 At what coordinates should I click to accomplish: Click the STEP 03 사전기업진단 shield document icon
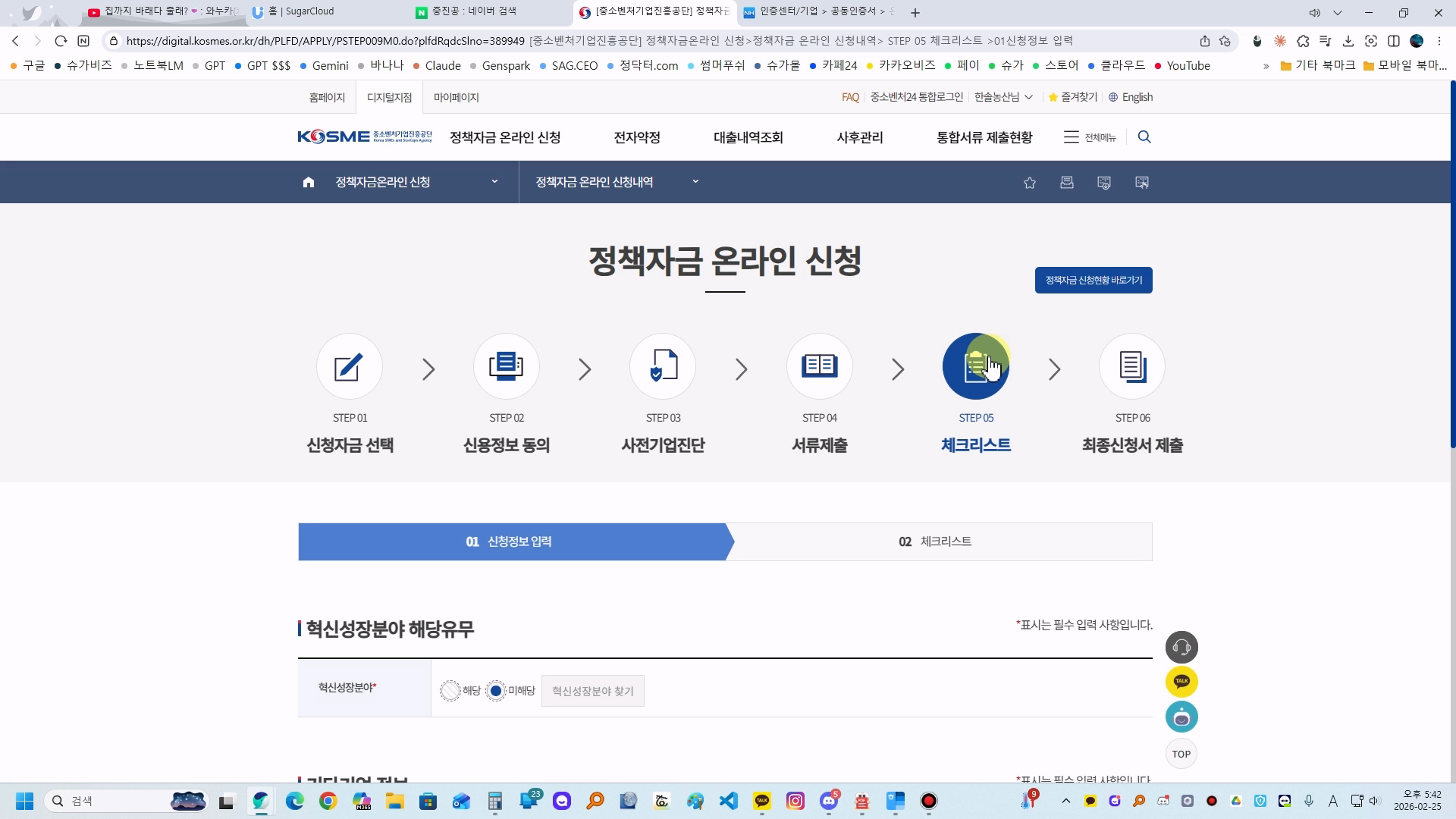[663, 367]
